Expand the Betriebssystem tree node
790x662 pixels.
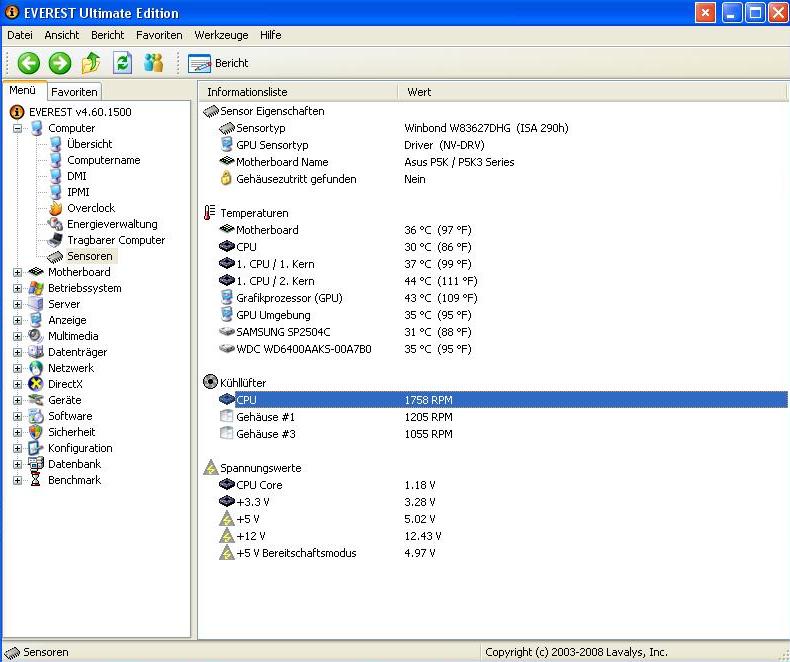tap(18, 289)
